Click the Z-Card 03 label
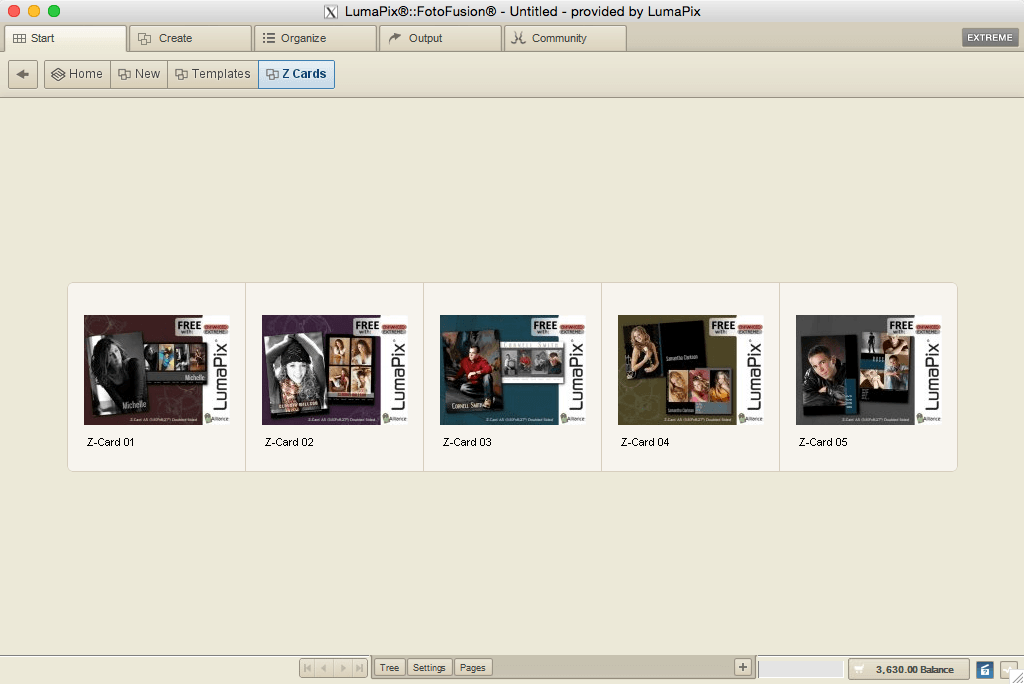 [467, 442]
